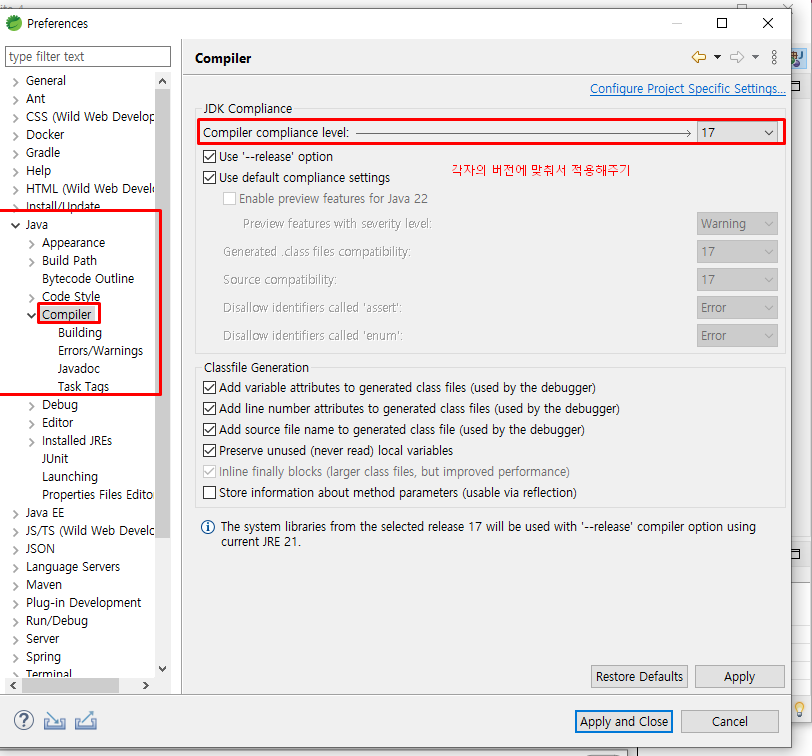
Task: Click the info icon beside release message
Action: coord(208,527)
